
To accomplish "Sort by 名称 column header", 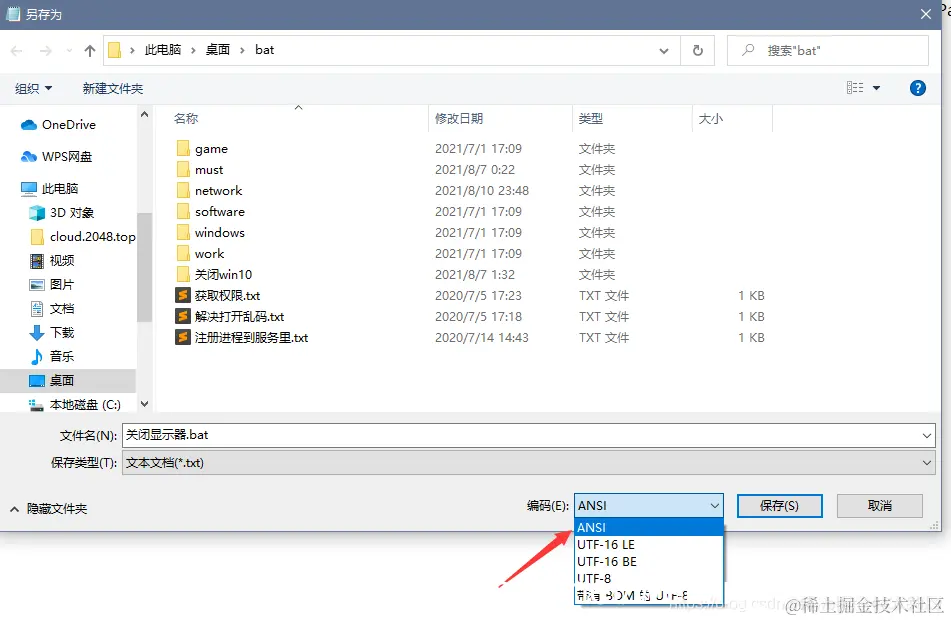I will tap(186, 119).
